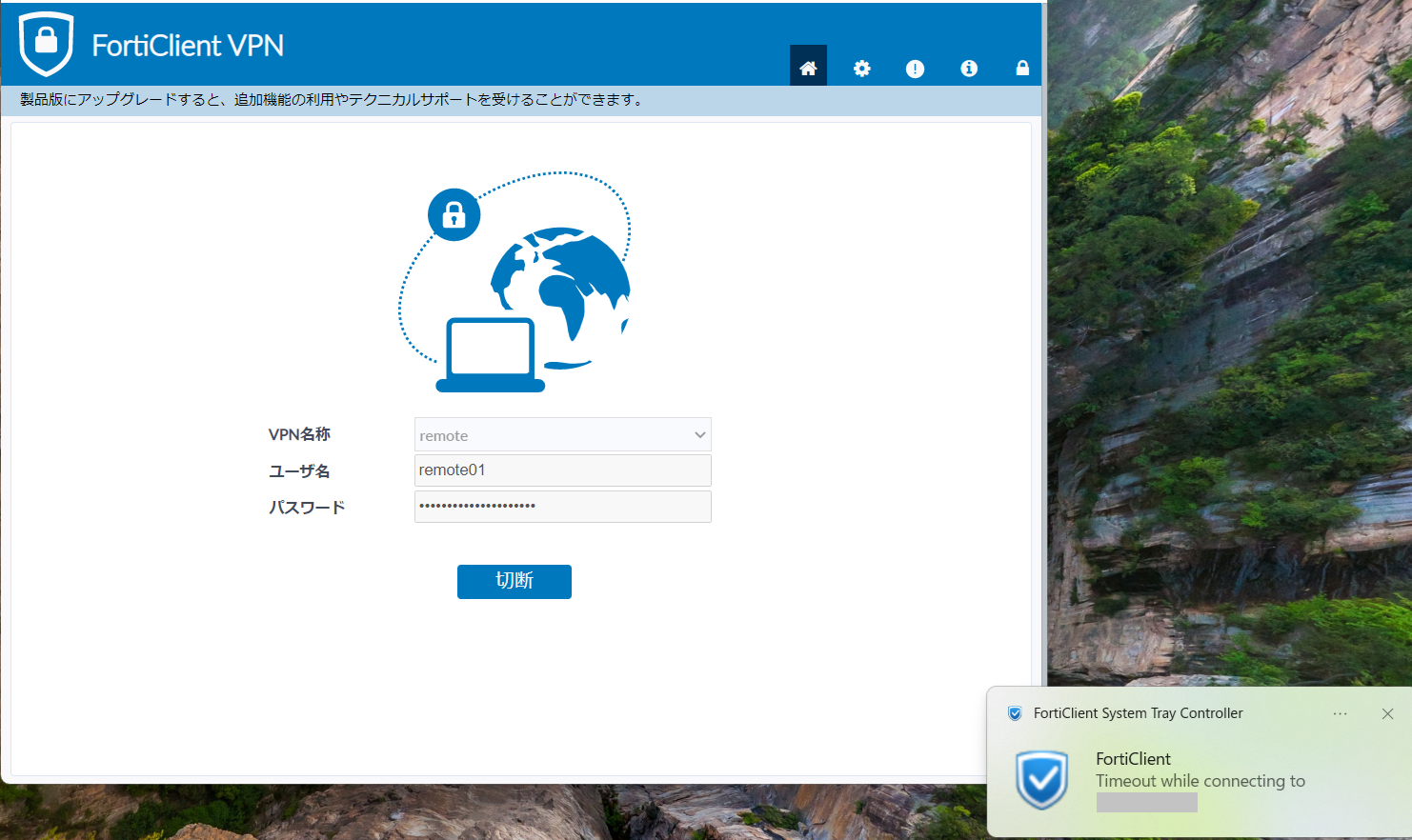Dismiss the FortiClient timeout notification

point(1387,713)
